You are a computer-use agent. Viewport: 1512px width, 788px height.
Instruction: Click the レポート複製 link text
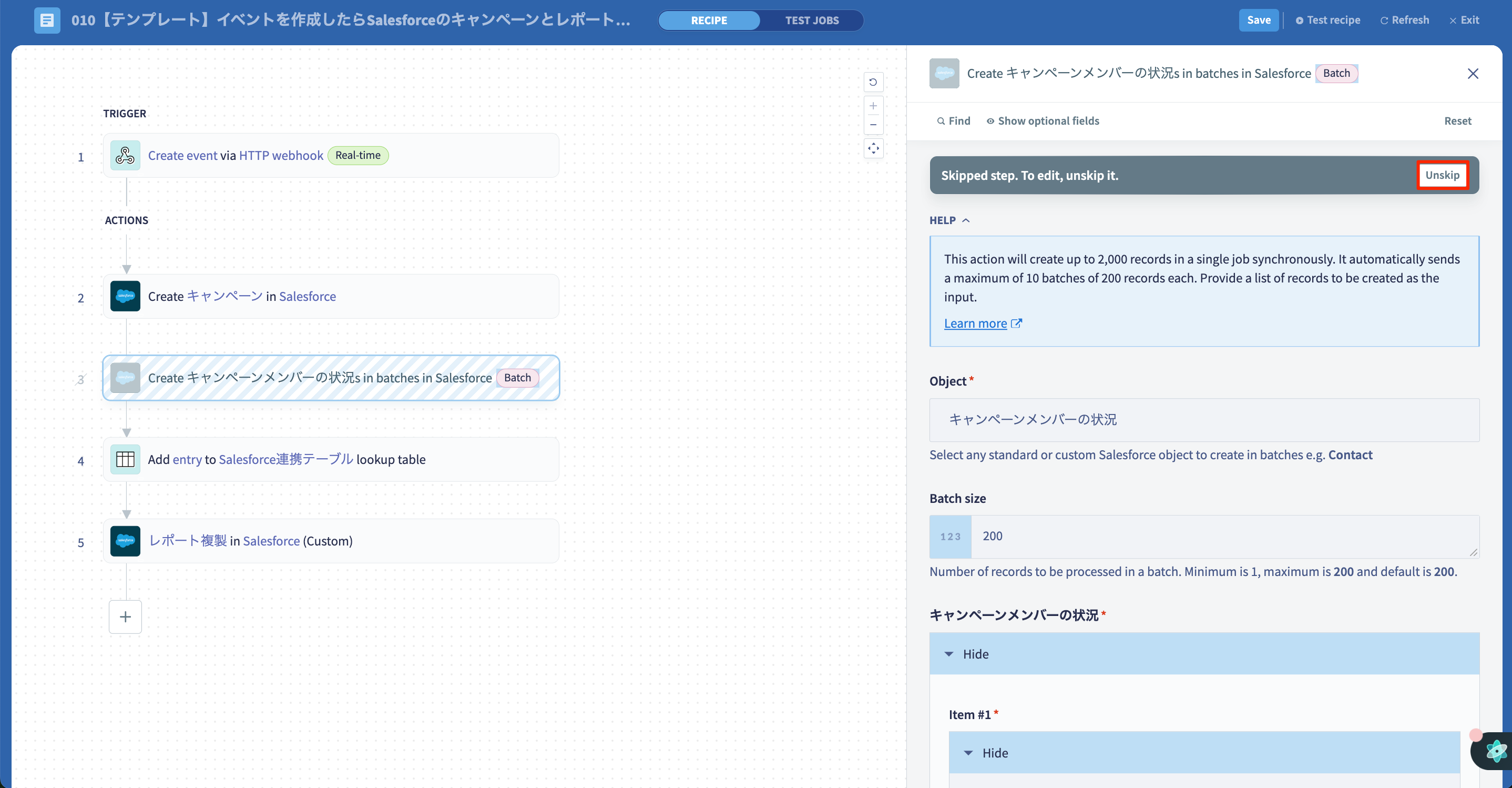pyautogui.click(x=187, y=541)
